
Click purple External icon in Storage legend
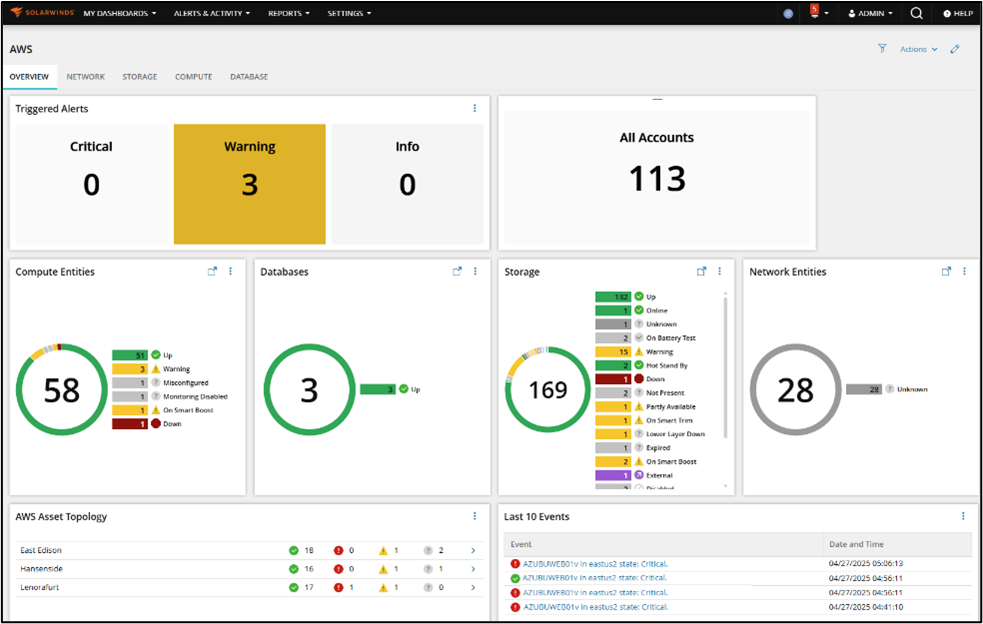click(x=639, y=475)
